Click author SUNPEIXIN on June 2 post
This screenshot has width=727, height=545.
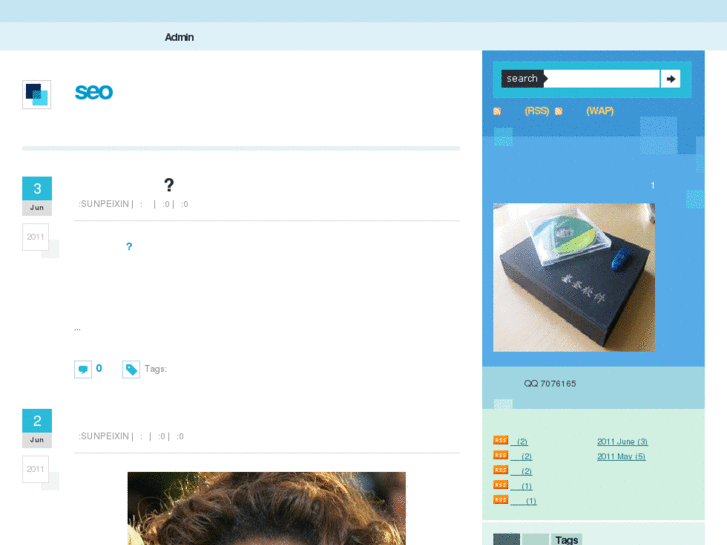105,436
